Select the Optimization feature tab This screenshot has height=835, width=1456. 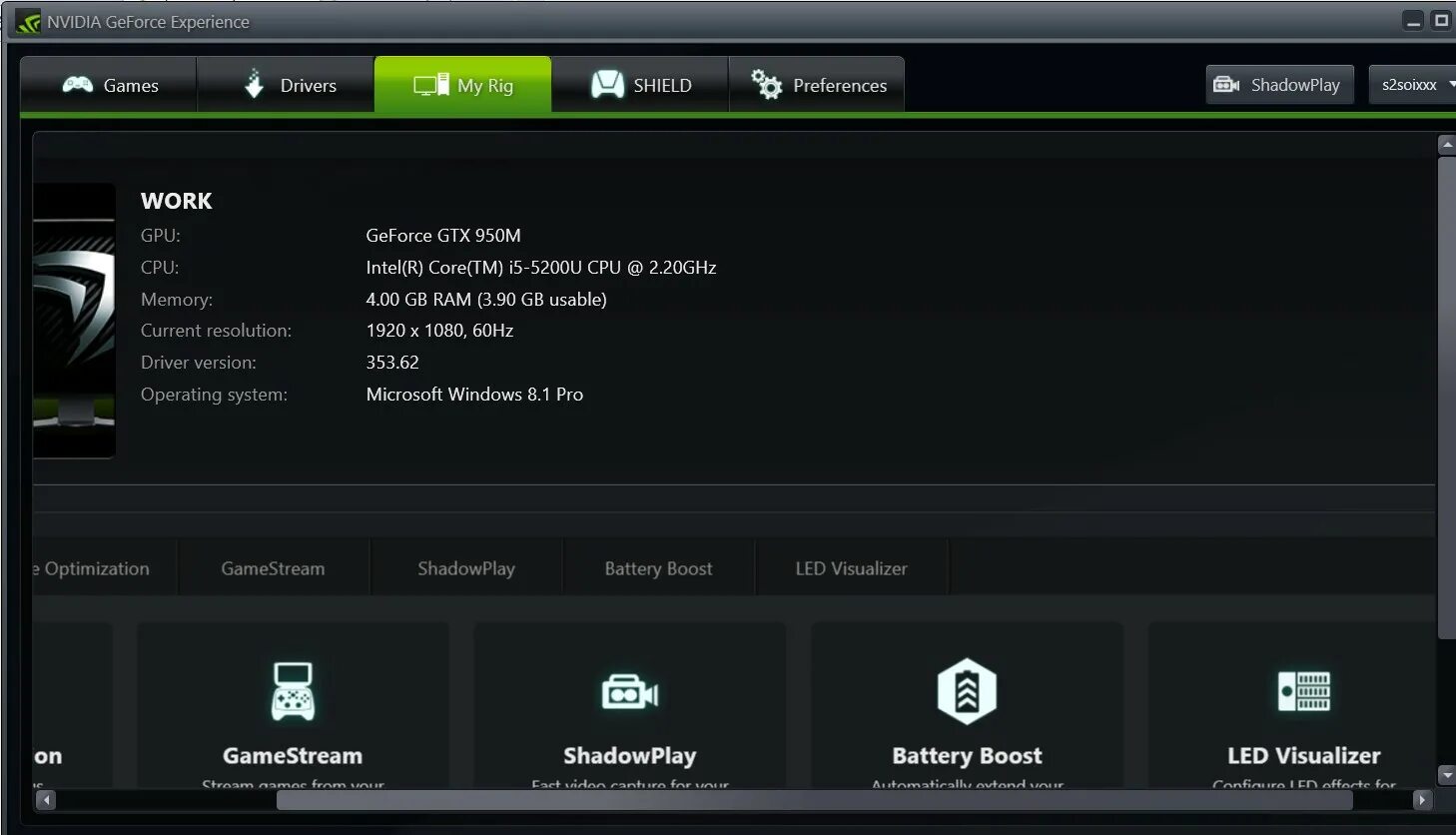click(104, 568)
